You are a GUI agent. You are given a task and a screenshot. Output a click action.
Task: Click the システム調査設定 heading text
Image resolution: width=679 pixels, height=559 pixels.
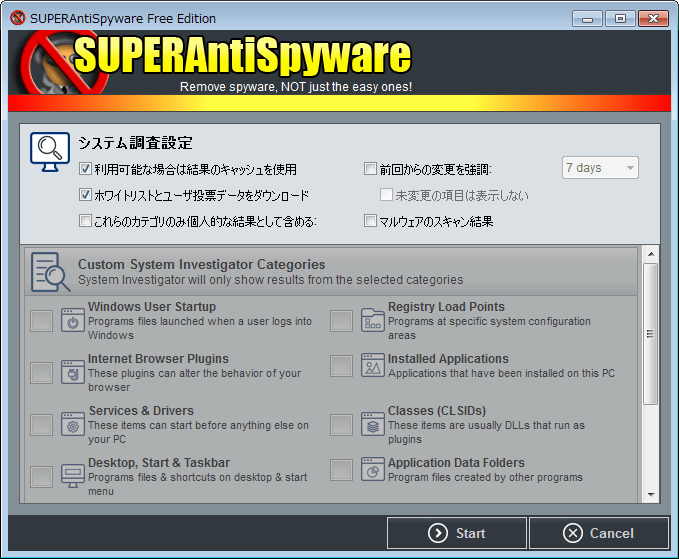(135, 142)
